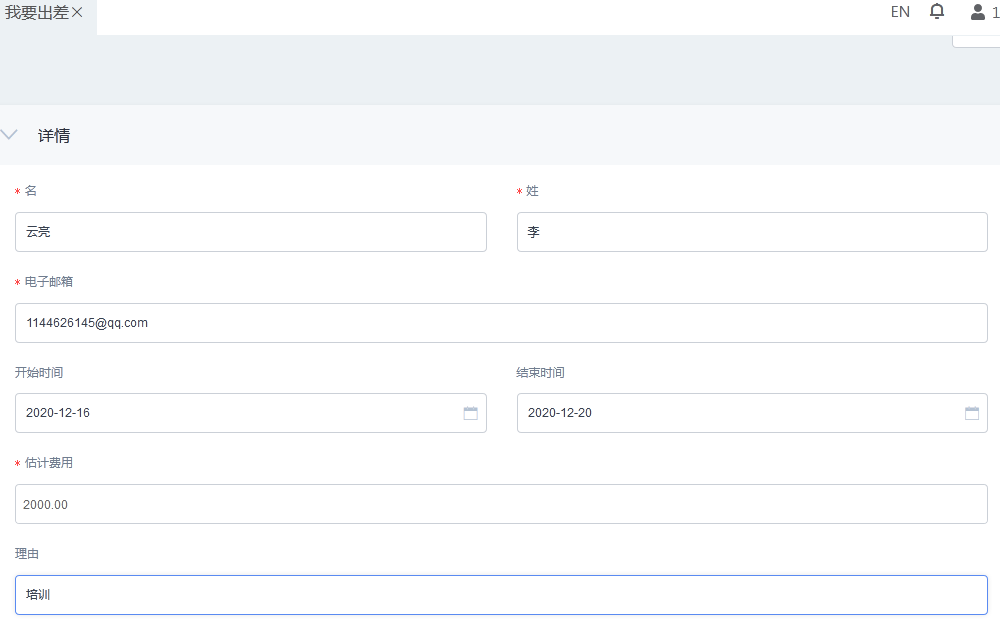Focus the 姓 field containing 李
The width and height of the screenshot is (1000, 622).
pos(751,232)
